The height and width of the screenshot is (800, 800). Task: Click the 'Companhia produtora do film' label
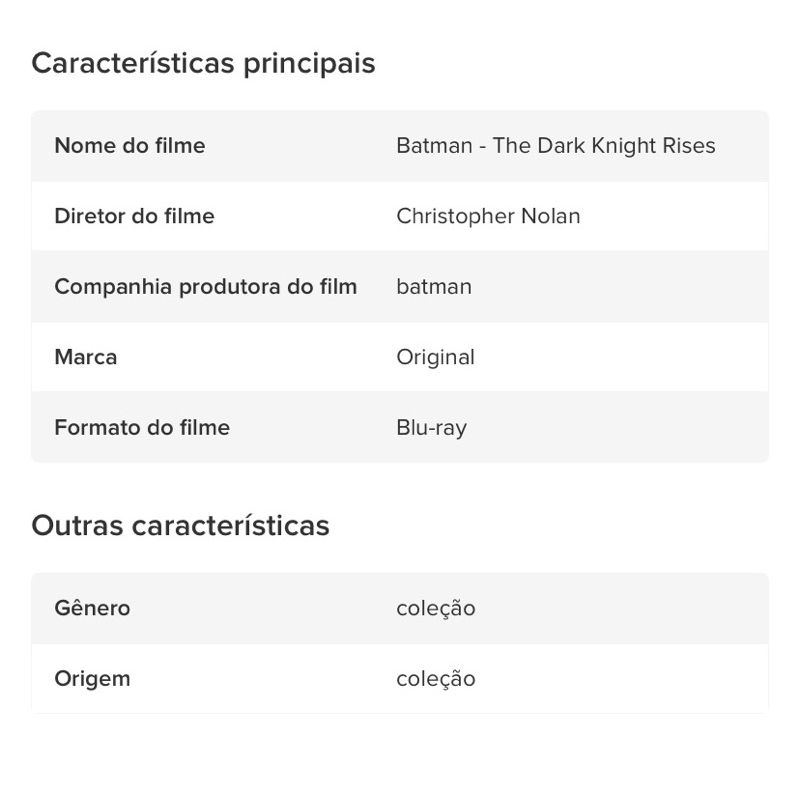tap(205, 287)
